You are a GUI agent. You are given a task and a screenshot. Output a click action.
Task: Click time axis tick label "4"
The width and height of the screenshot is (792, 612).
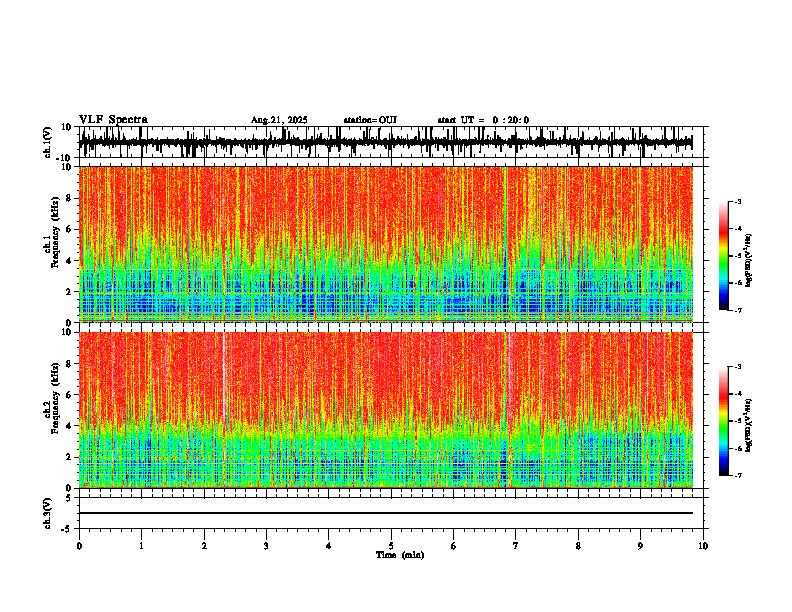tap(329, 546)
